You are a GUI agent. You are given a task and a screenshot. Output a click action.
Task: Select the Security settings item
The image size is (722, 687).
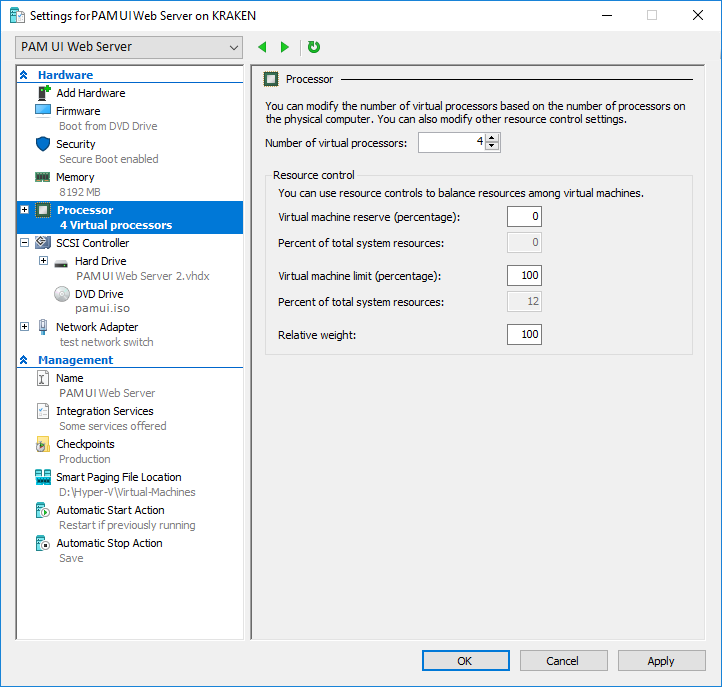click(x=76, y=144)
